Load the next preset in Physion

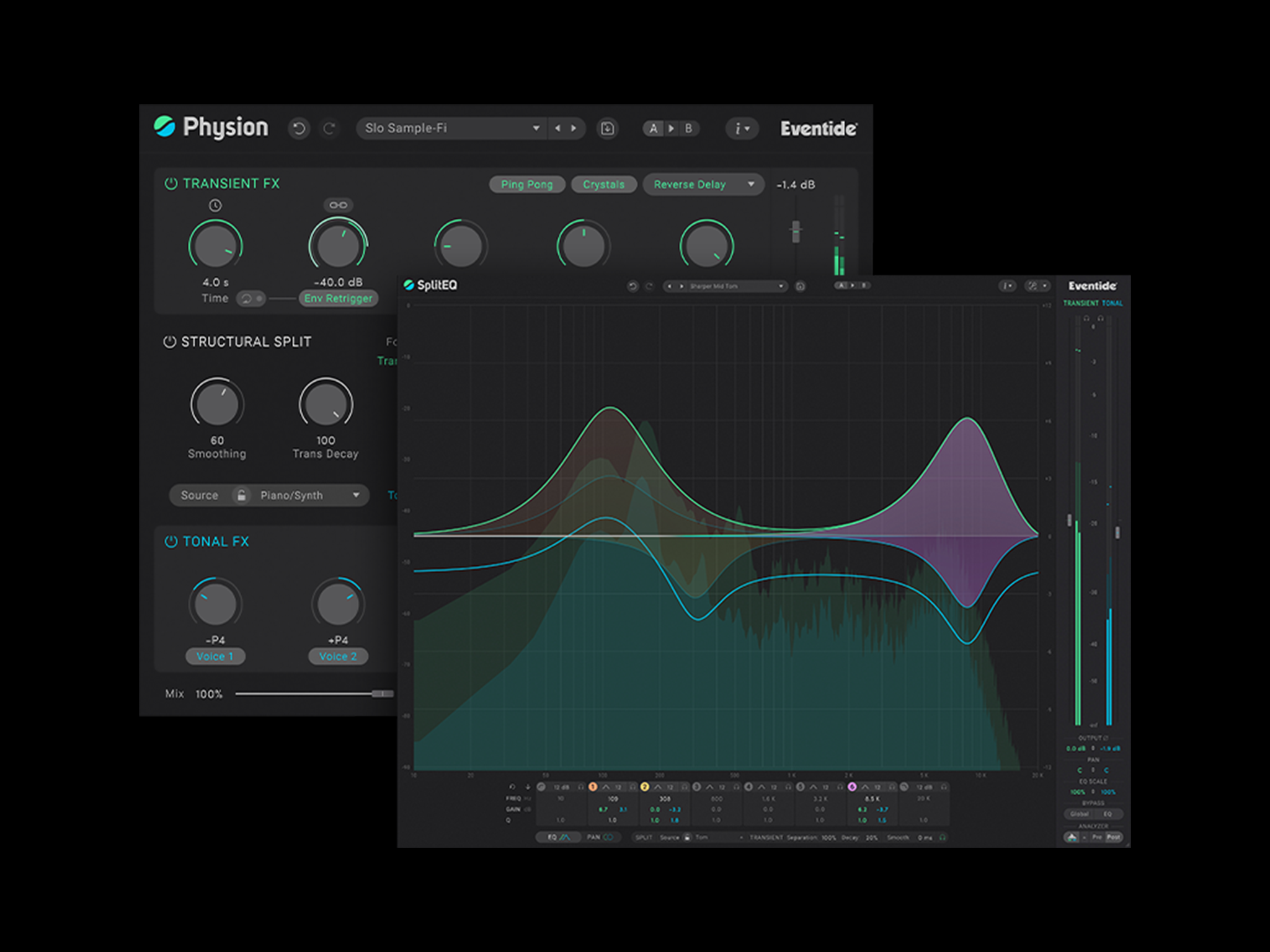click(574, 128)
